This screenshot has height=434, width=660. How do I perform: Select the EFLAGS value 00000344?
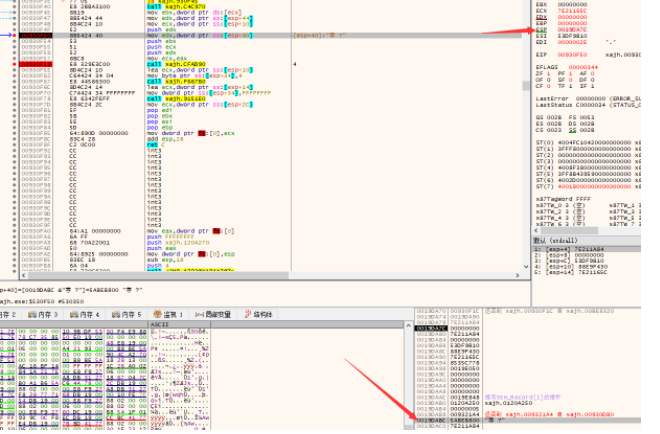click(x=583, y=67)
